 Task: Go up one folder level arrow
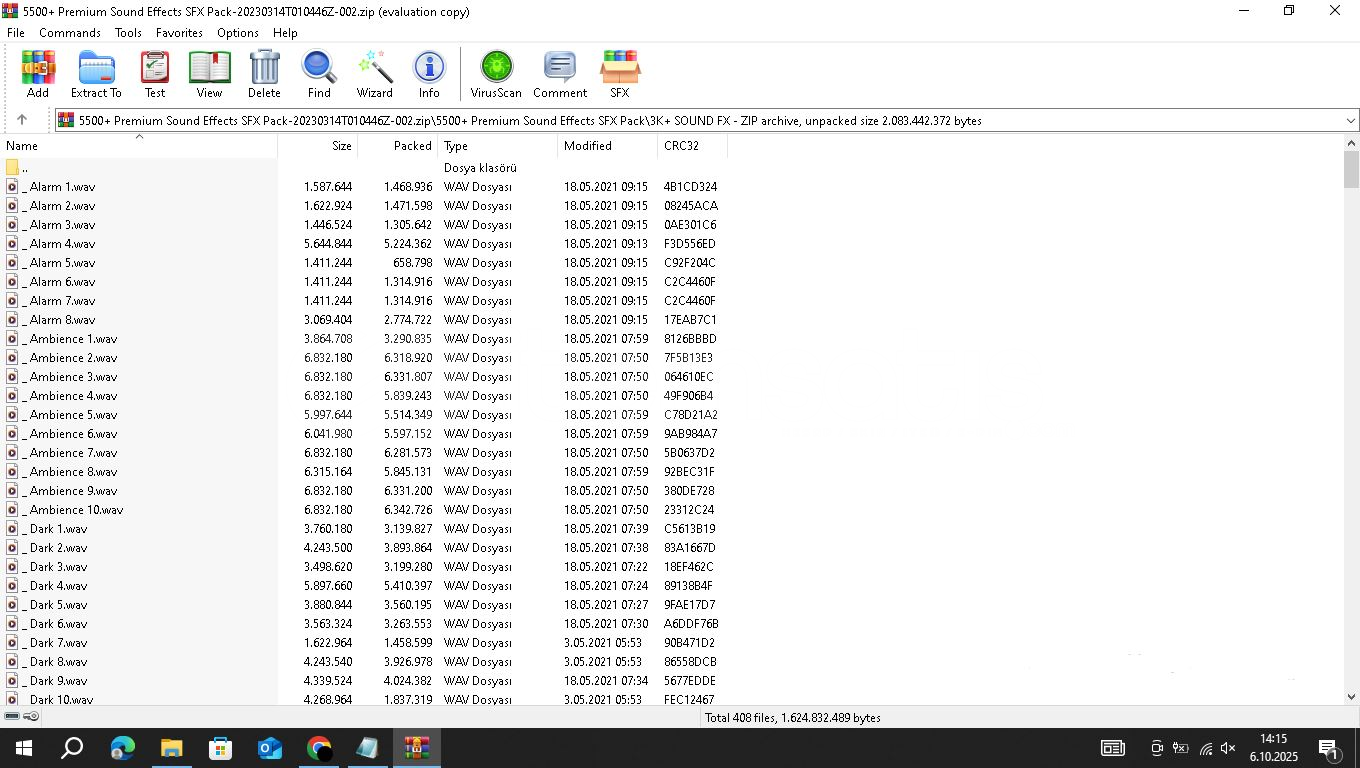(22, 120)
